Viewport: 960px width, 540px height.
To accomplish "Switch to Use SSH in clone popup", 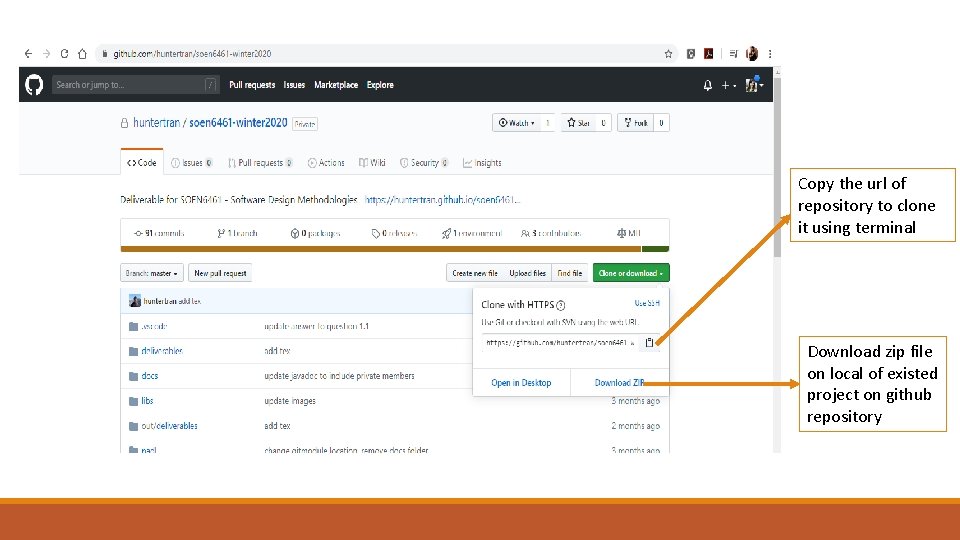I will (647, 303).
